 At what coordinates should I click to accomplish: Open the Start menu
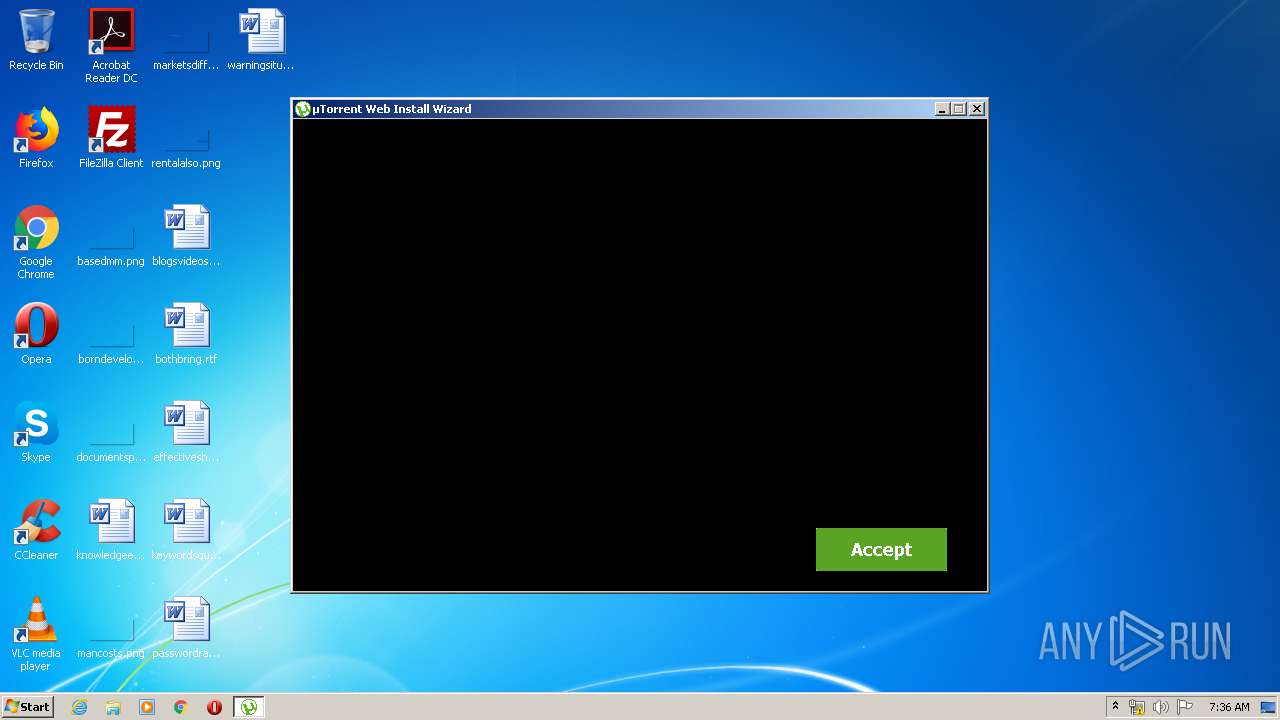pos(27,707)
